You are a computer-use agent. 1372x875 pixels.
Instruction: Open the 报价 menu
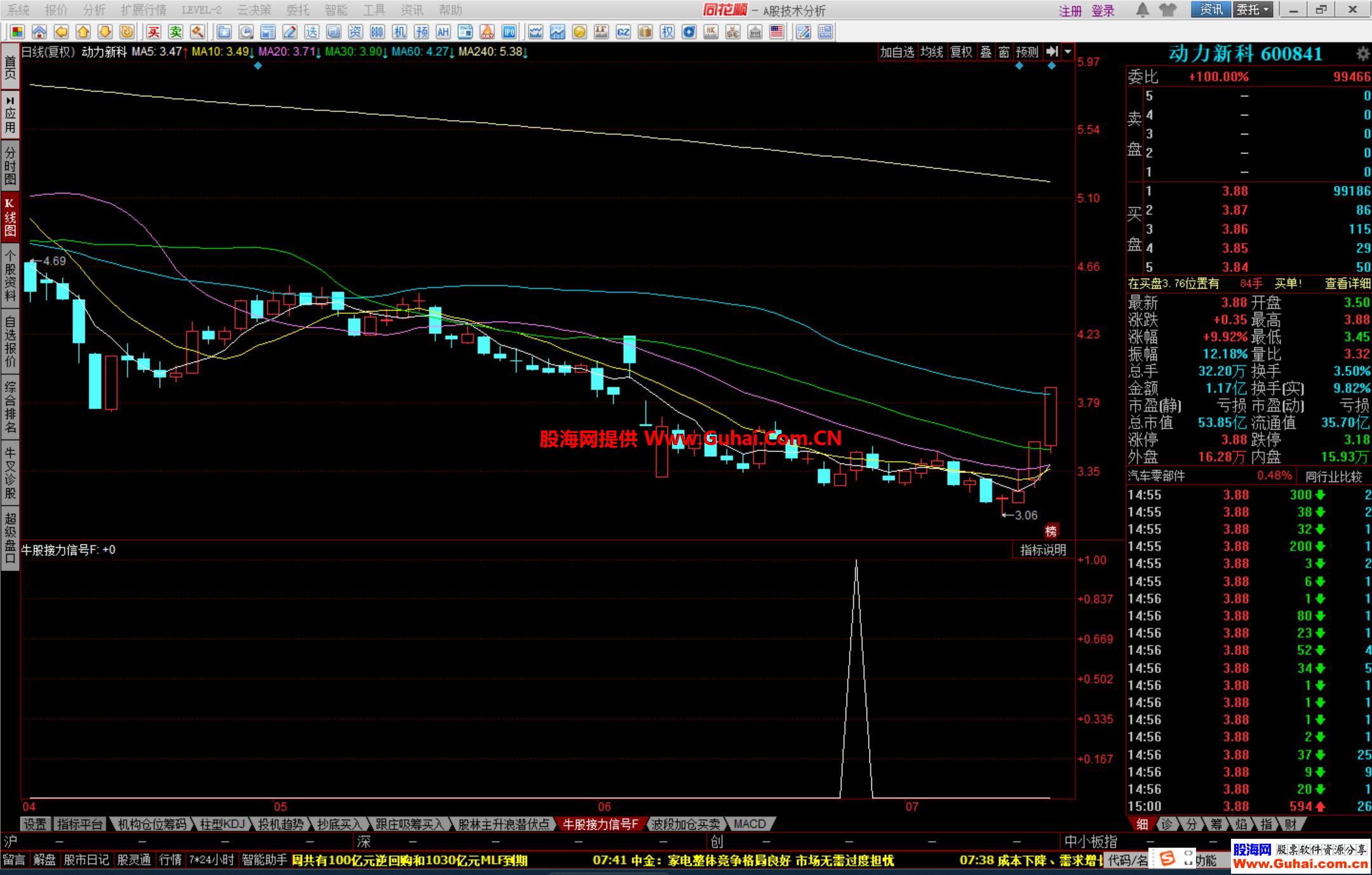click(x=56, y=10)
